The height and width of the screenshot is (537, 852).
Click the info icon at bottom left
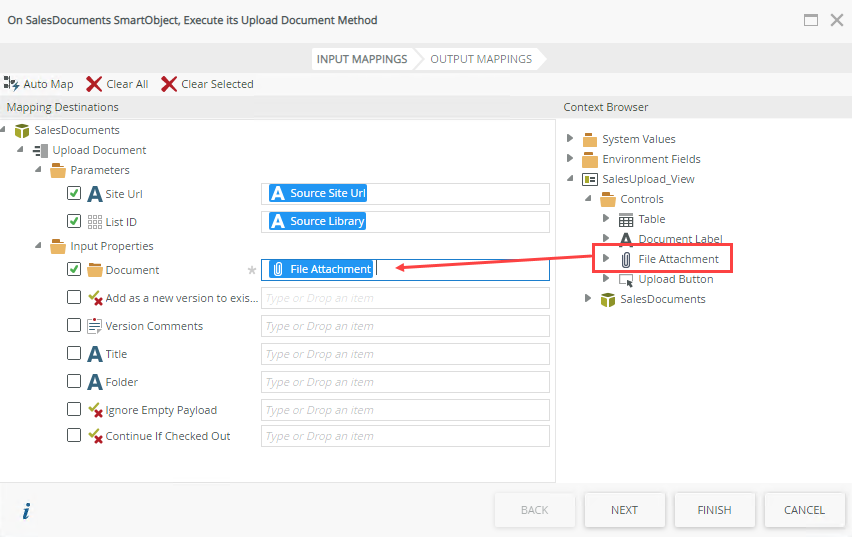(x=26, y=510)
